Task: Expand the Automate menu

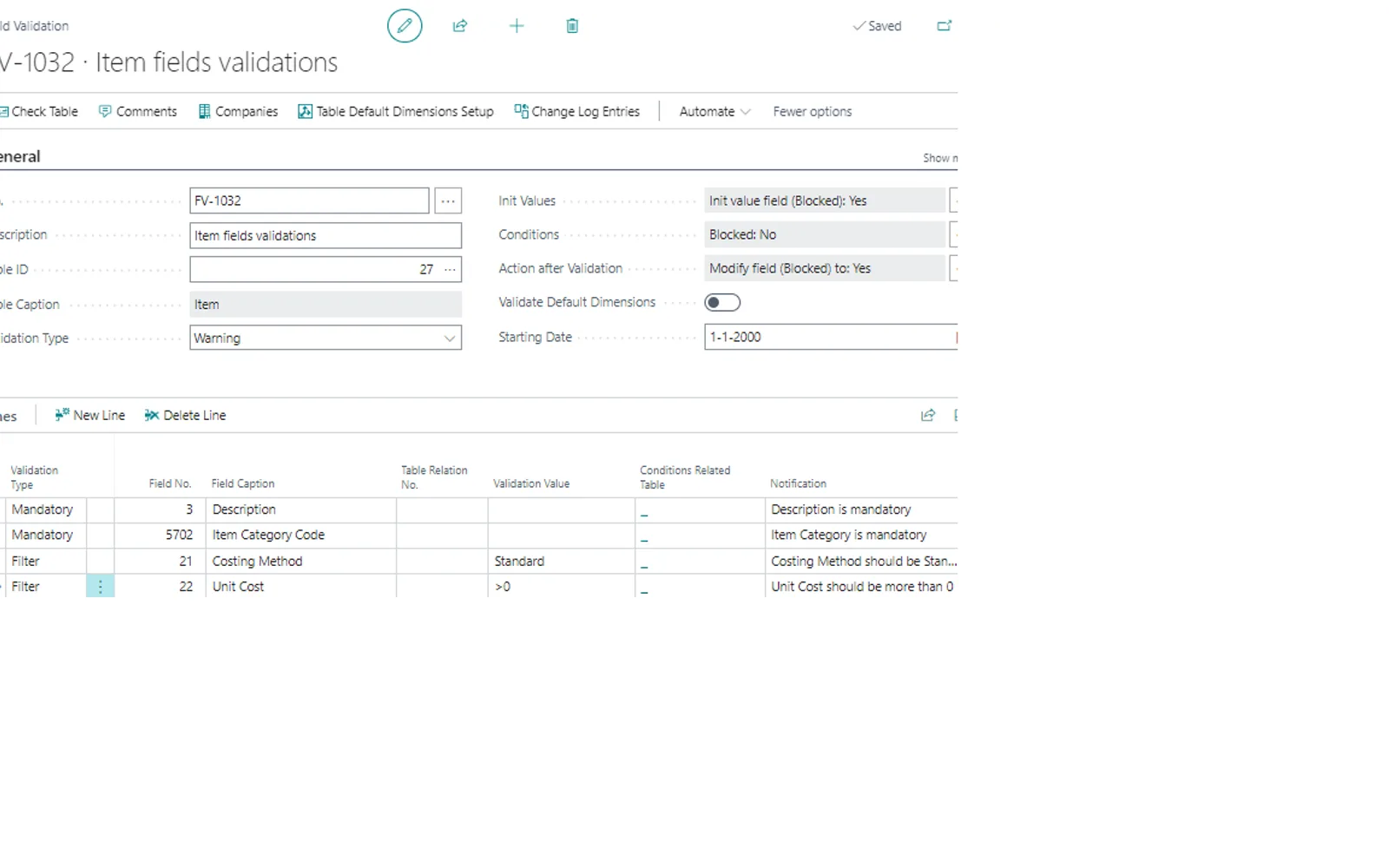Action: coord(714,111)
